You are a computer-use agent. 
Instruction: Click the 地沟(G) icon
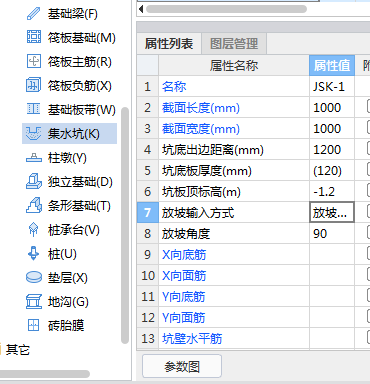click(x=34, y=302)
